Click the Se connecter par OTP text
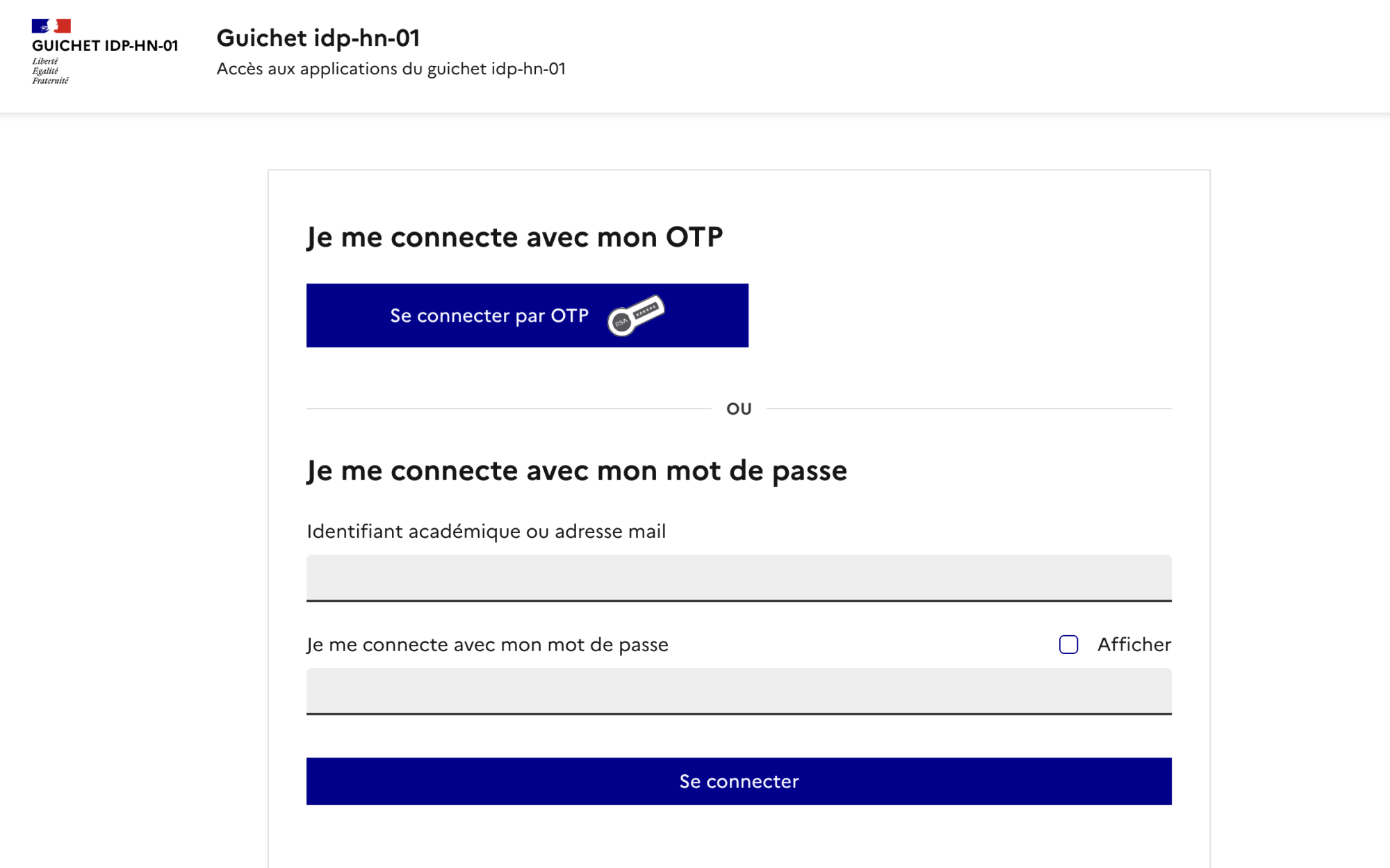The width and height of the screenshot is (1390, 868). (489, 316)
